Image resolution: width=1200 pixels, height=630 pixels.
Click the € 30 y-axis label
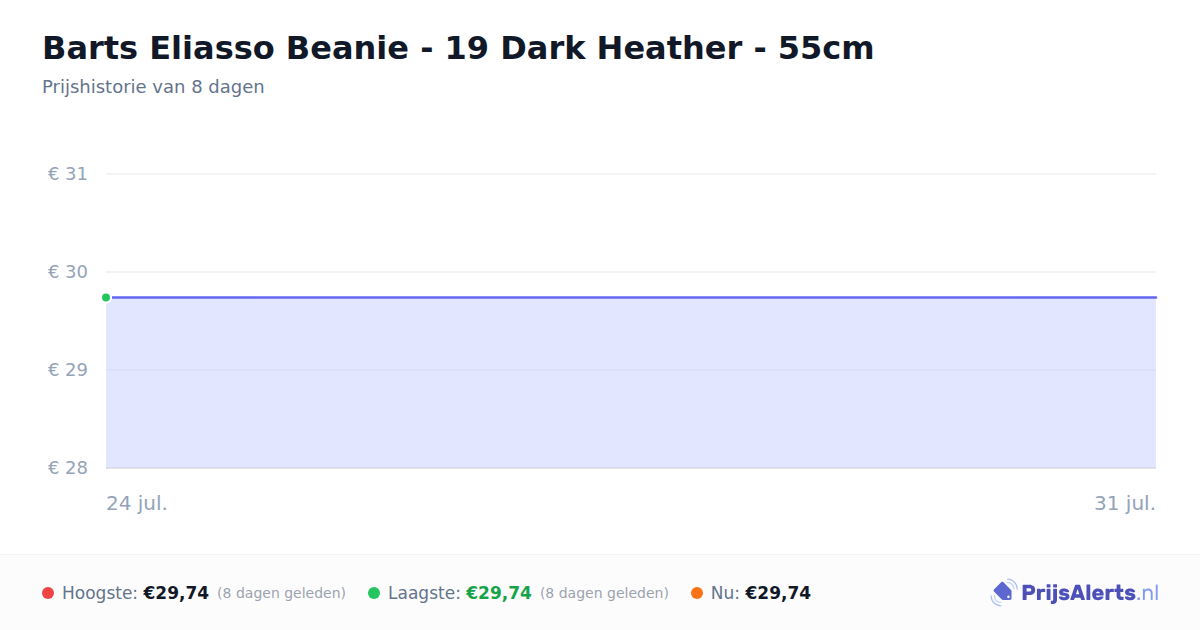pyautogui.click(x=68, y=272)
